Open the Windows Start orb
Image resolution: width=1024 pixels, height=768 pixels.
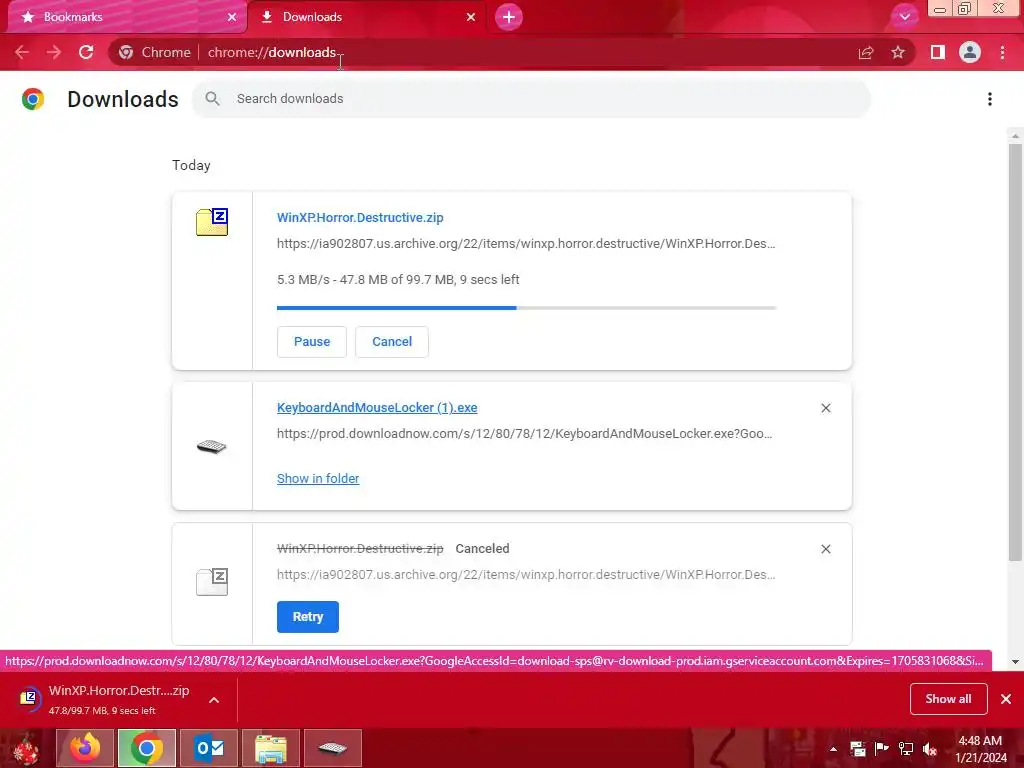click(25, 748)
